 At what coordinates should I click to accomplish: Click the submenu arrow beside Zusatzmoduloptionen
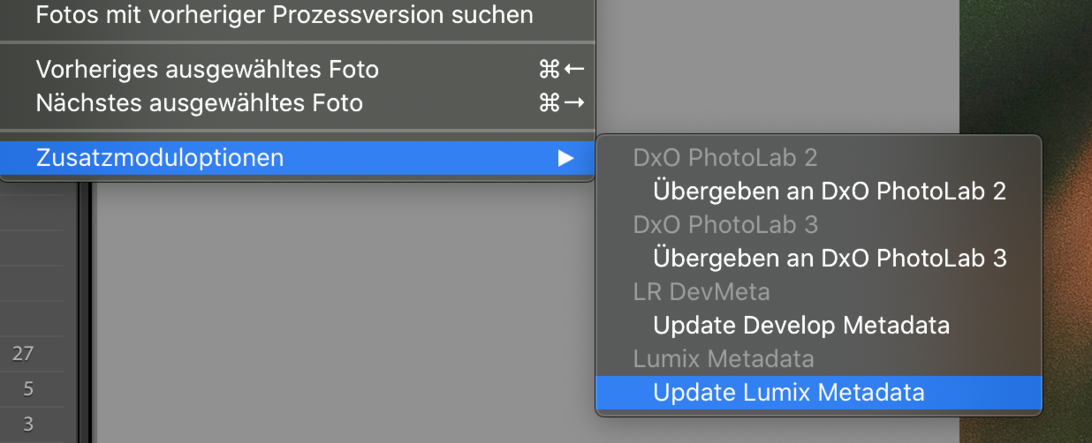pos(566,158)
